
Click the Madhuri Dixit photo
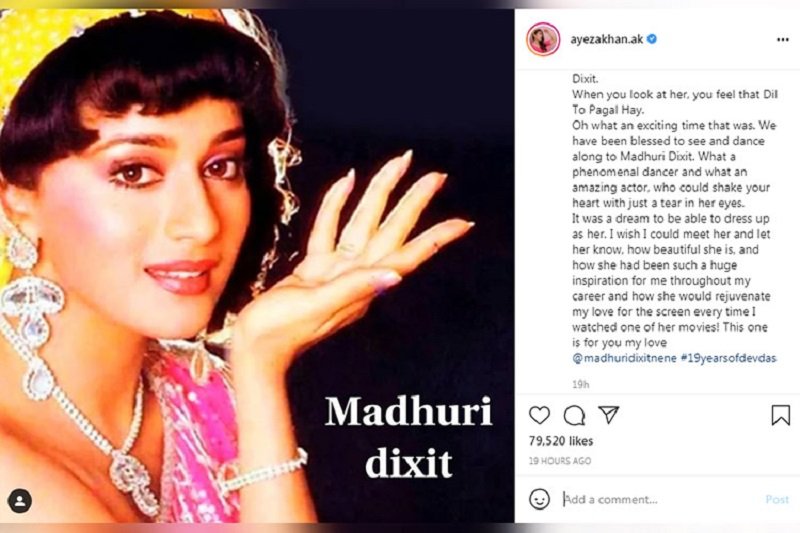(257, 266)
